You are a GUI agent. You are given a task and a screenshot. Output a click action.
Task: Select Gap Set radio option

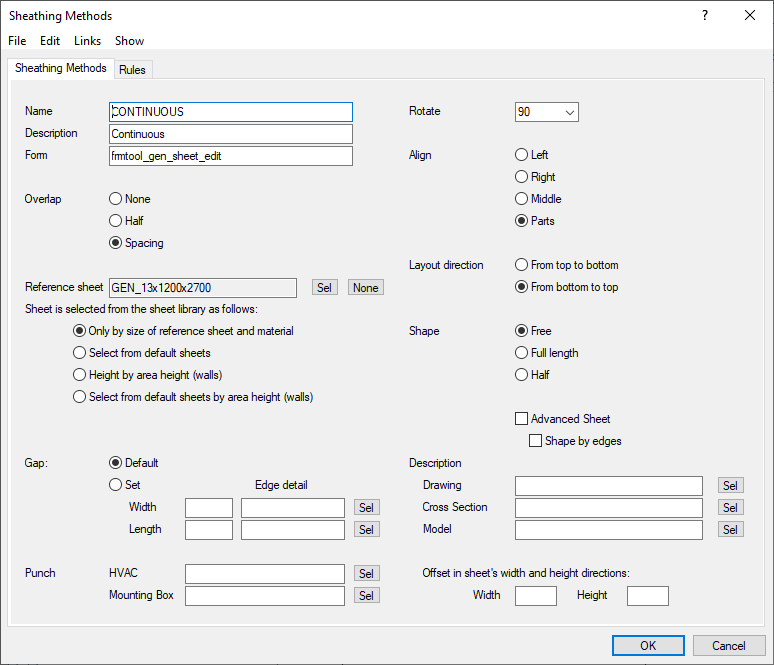click(x=116, y=485)
